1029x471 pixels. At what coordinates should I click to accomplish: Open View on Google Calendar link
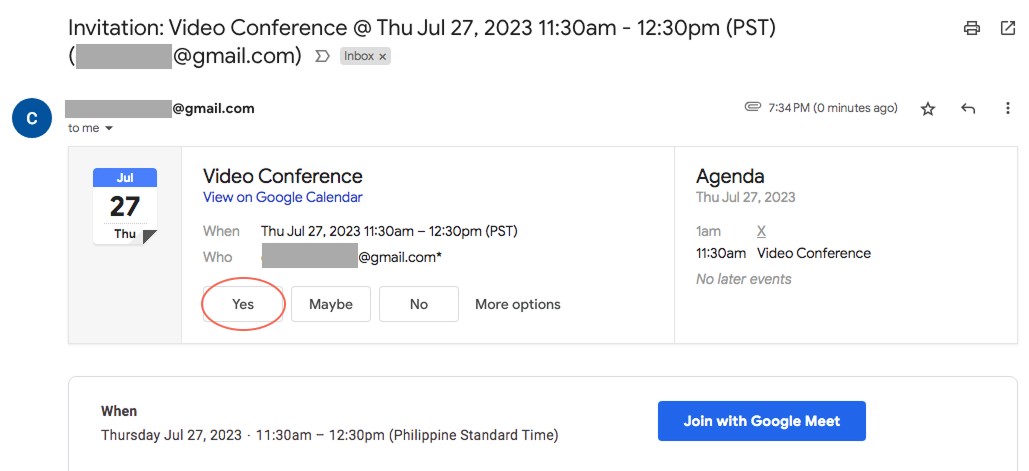click(x=283, y=197)
